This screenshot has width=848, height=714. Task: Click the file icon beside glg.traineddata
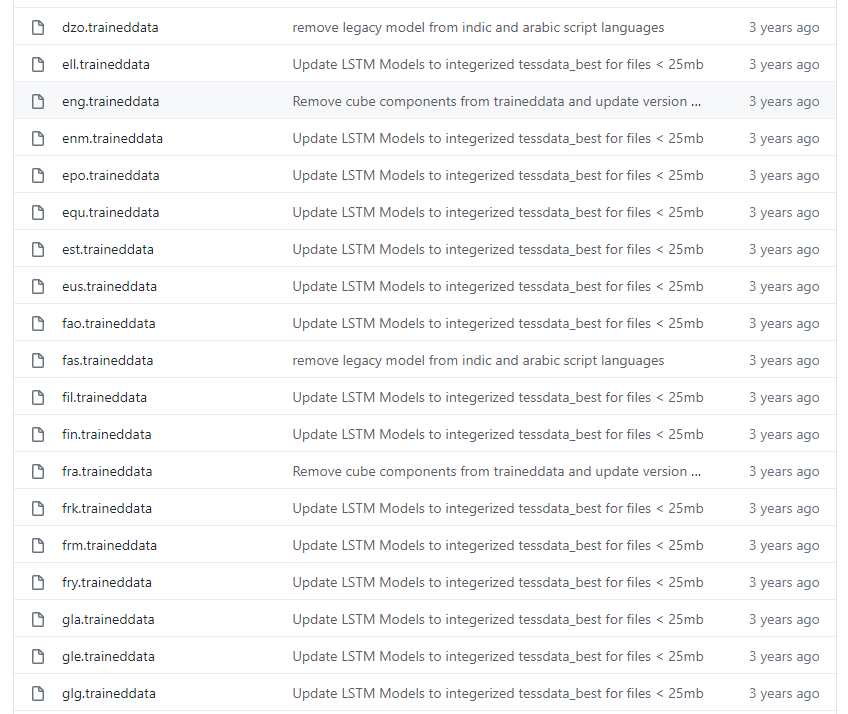click(x=38, y=693)
